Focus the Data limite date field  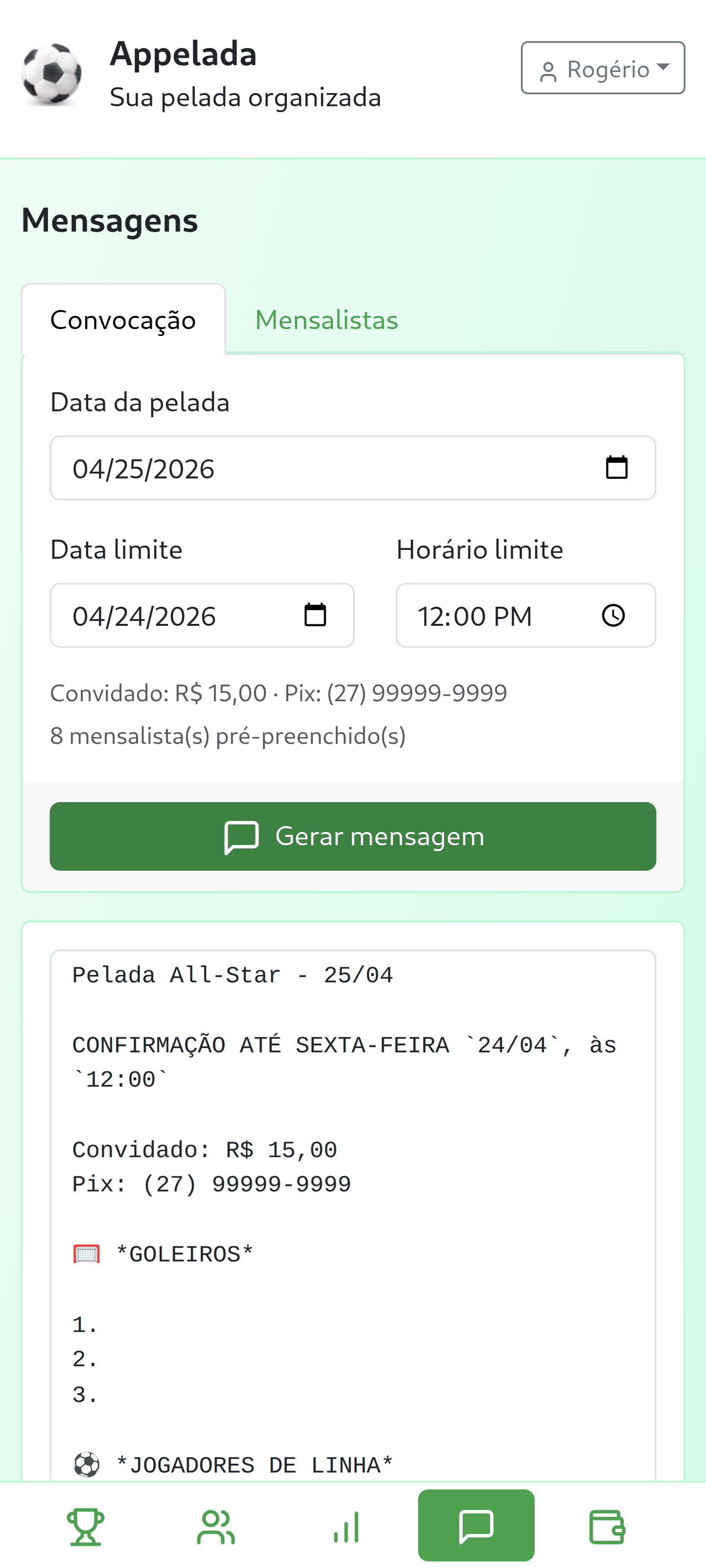point(176,616)
